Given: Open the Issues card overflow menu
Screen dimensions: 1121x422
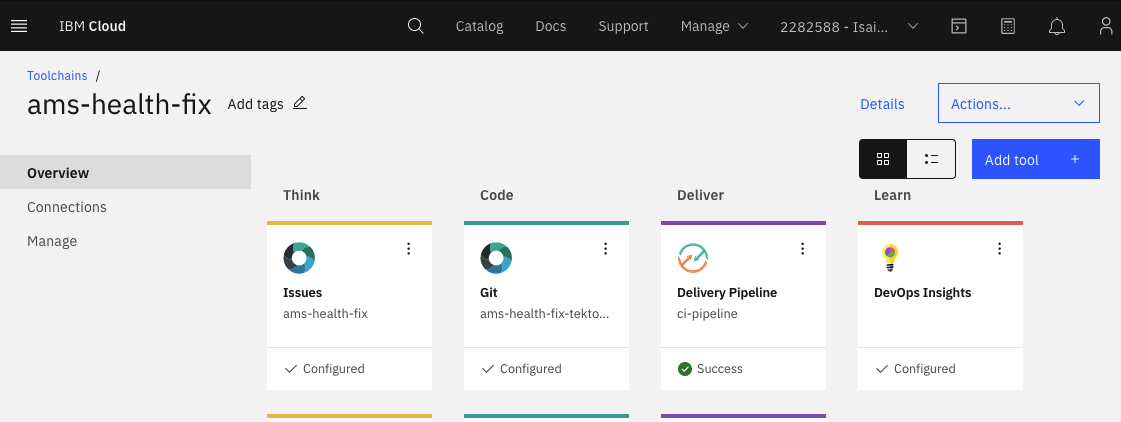Looking at the screenshot, I should coord(409,248).
